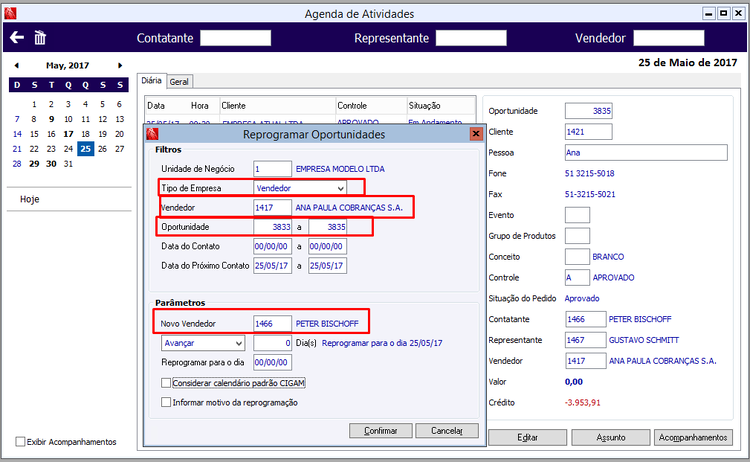This screenshot has height=462, width=750.
Task: Click the trash can delete icon
Action: (x=40, y=37)
